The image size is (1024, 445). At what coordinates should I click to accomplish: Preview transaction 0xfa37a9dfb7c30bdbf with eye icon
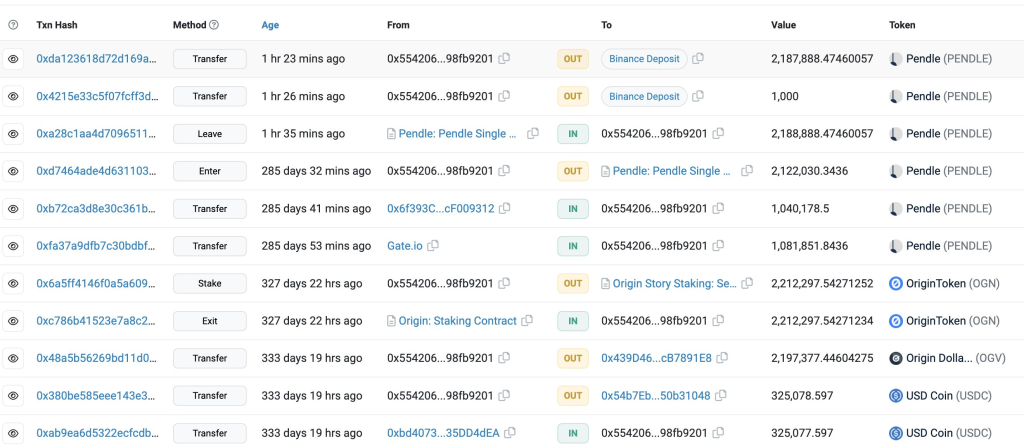pos(13,246)
